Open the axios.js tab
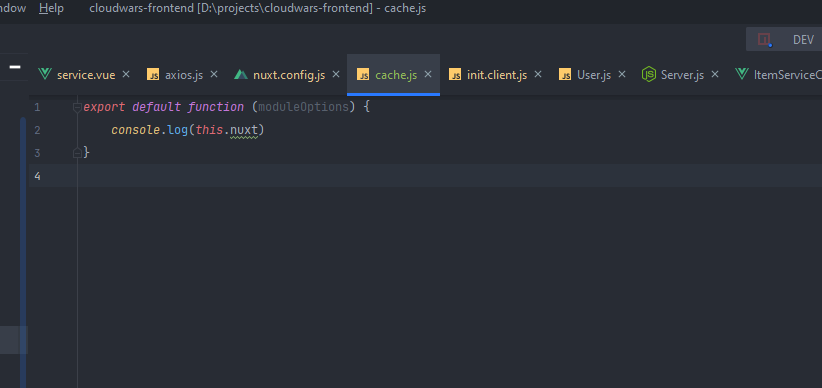This screenshot has width=822, height=388. point(184,75)
